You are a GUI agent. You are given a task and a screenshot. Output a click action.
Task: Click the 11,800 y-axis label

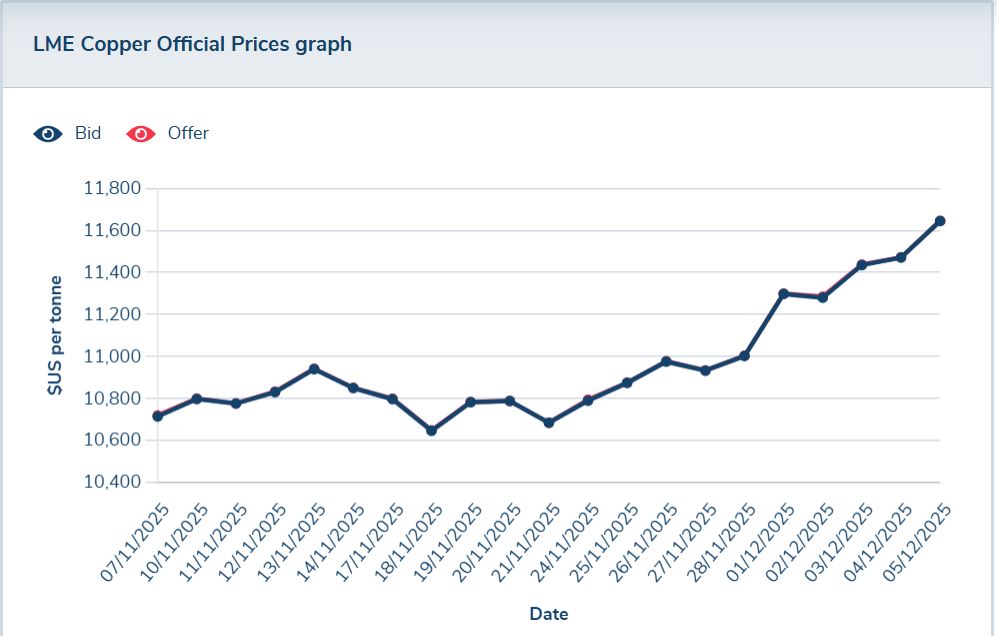coord(112,189)
